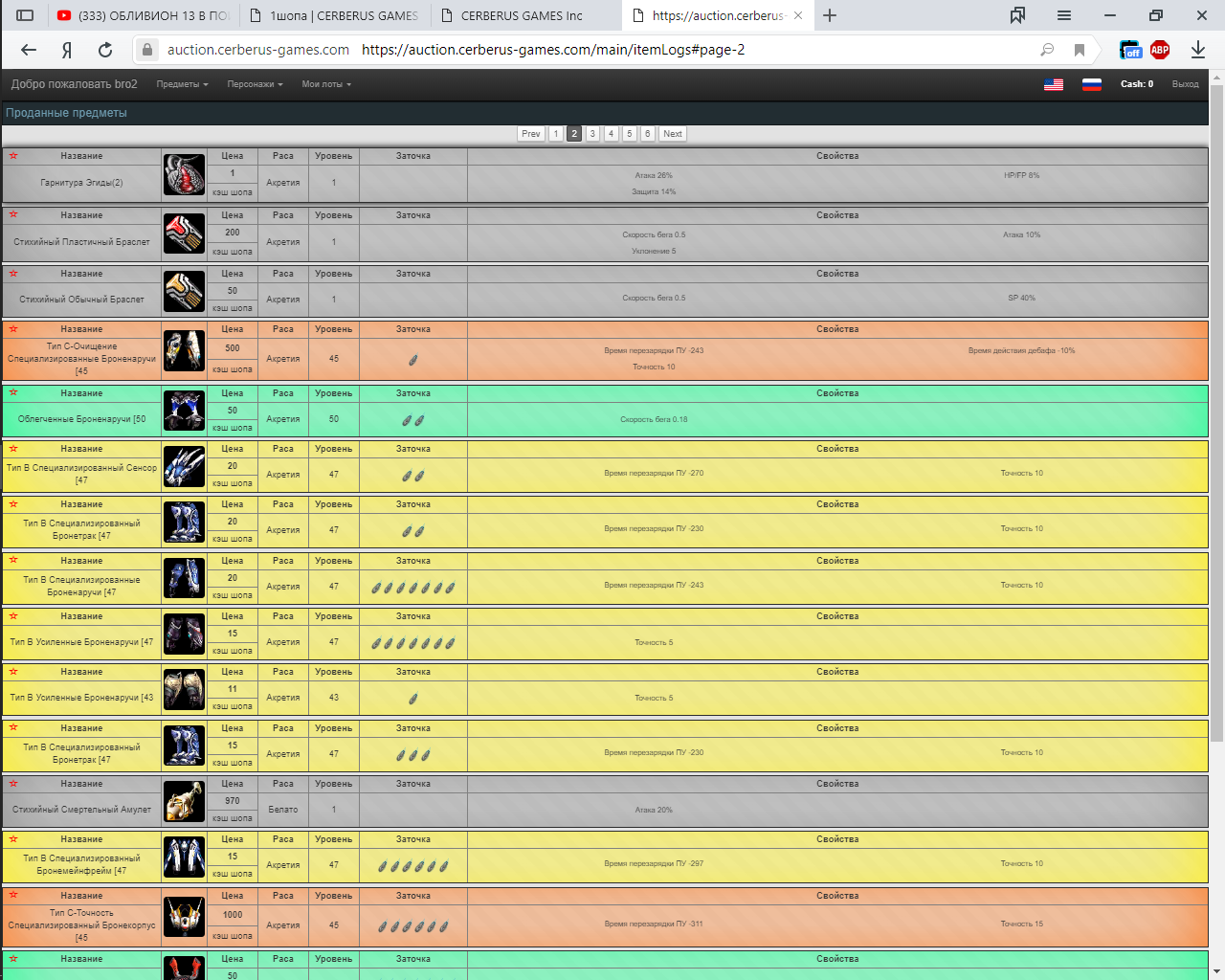Switch to the CERBERUS GAMES Inc tab
Screen dimensions: 1225x980
[x=522, y=15]
